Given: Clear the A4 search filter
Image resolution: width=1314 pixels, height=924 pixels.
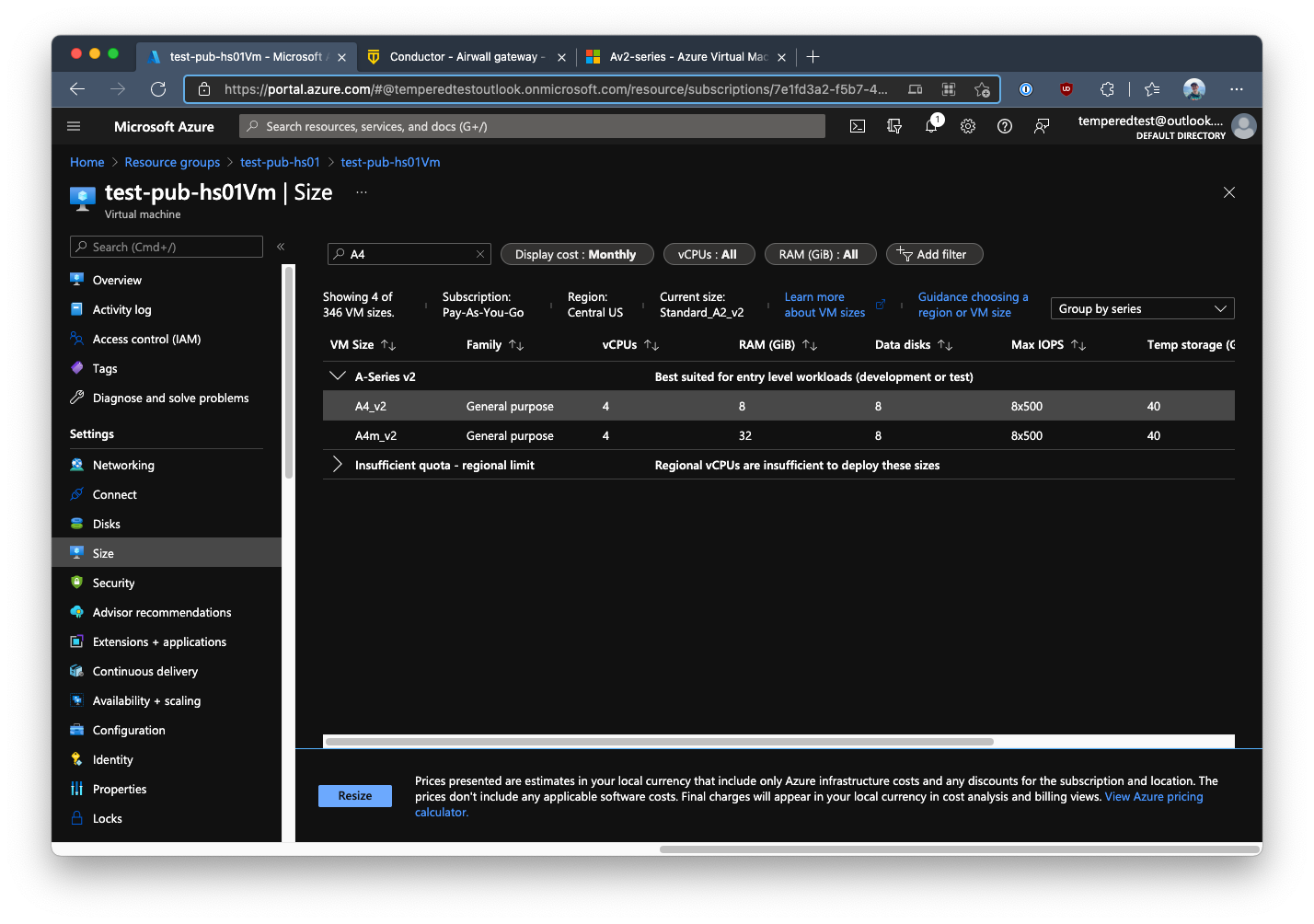Looking at the screenshot, I should pos(480,254).
